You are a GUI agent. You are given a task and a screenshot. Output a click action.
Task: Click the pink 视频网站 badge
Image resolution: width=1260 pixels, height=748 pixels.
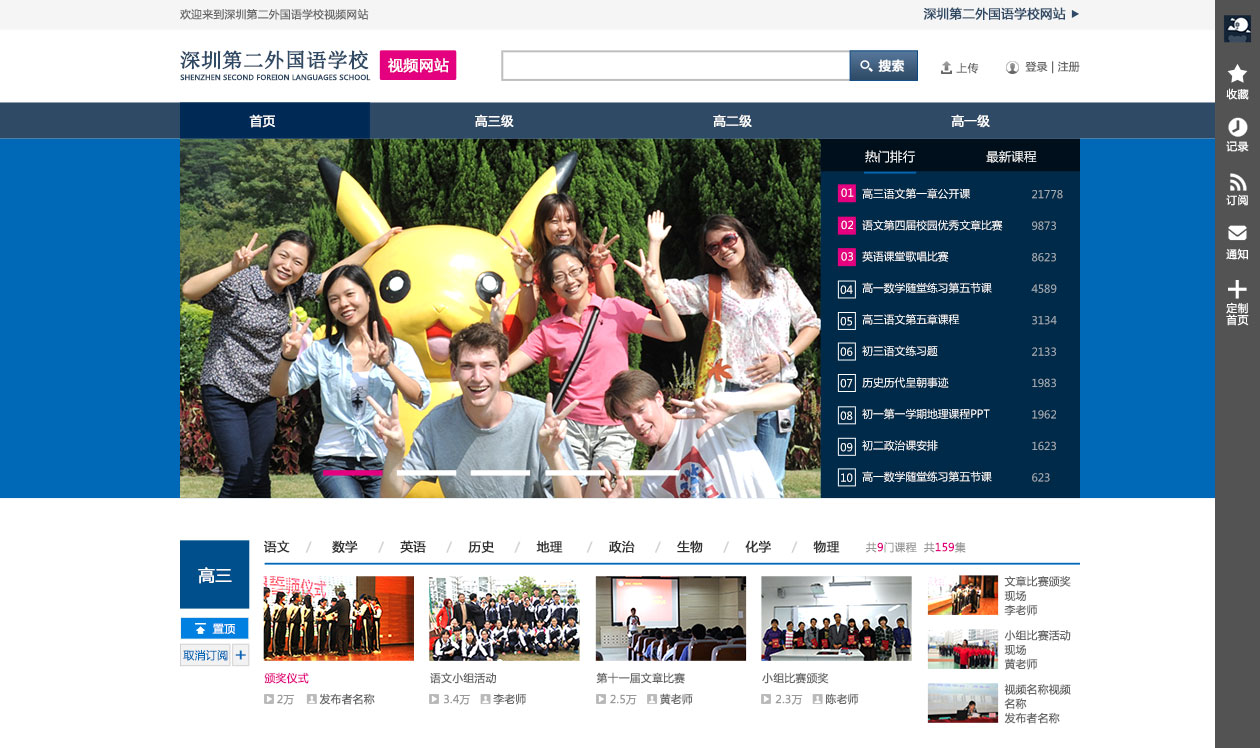click(x=418, y=66)
